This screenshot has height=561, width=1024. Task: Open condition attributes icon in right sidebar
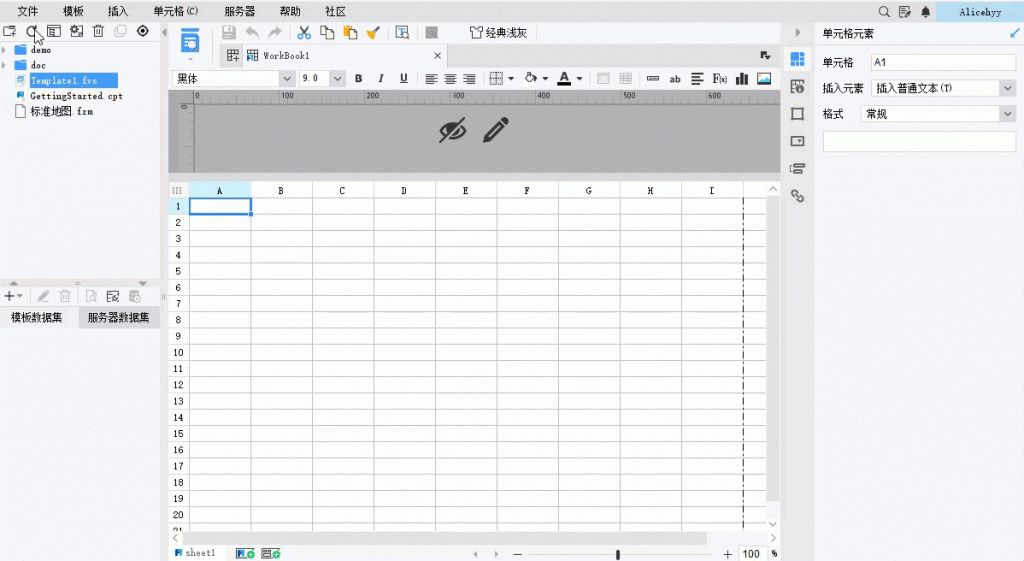(x=797, y=168)
